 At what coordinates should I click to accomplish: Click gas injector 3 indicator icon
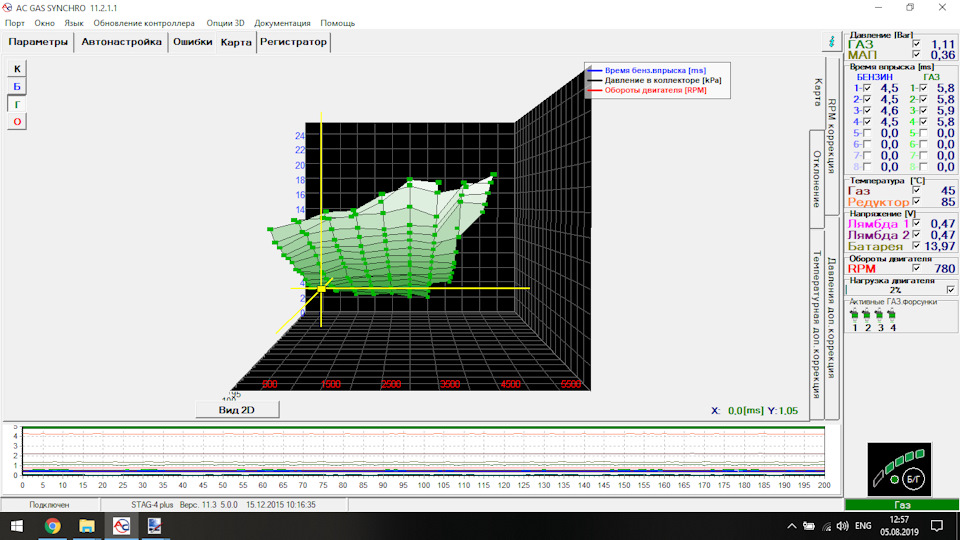click(880, 316)
